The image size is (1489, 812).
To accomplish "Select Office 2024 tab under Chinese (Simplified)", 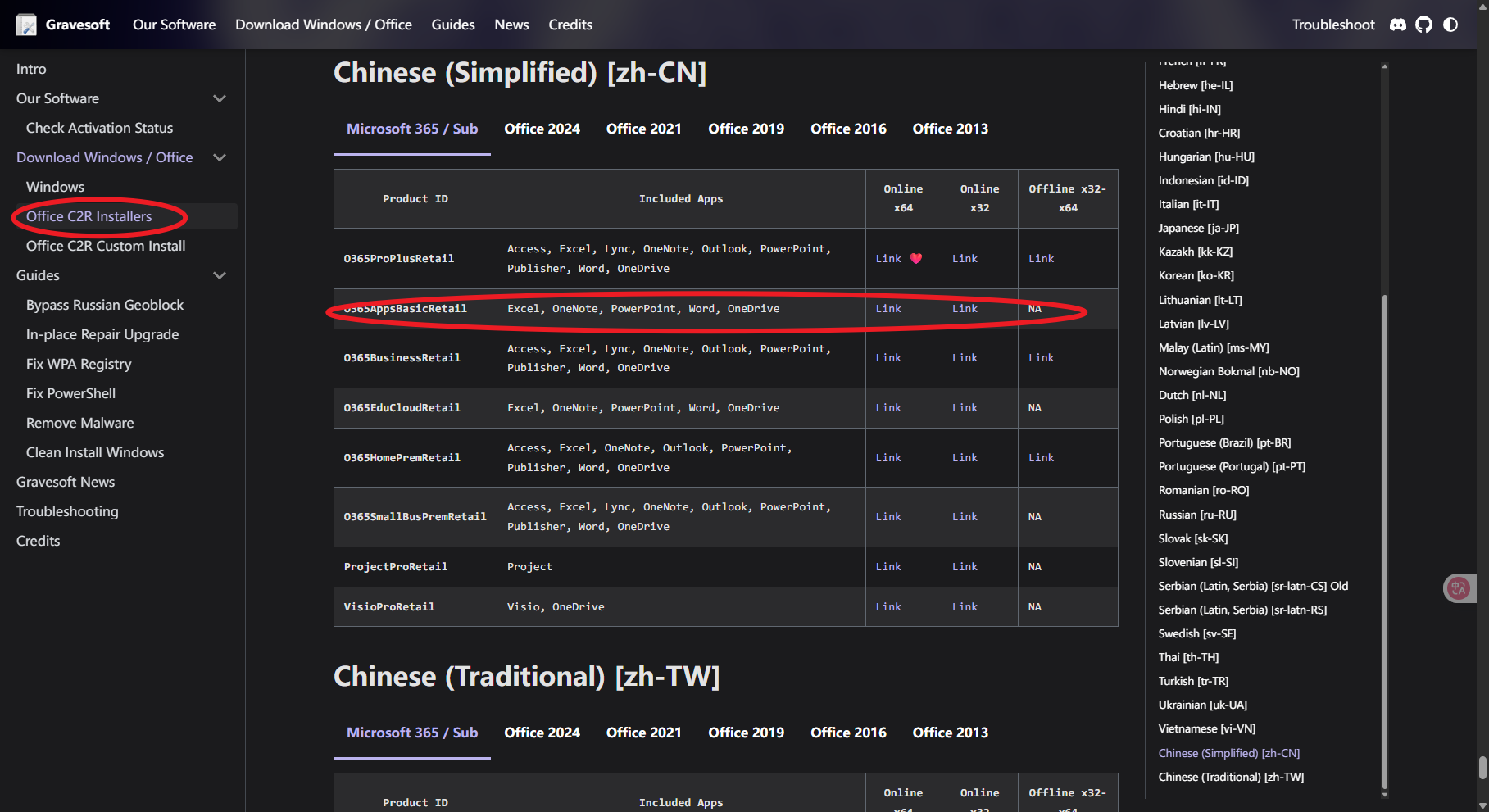I will [x=542, y=129].
